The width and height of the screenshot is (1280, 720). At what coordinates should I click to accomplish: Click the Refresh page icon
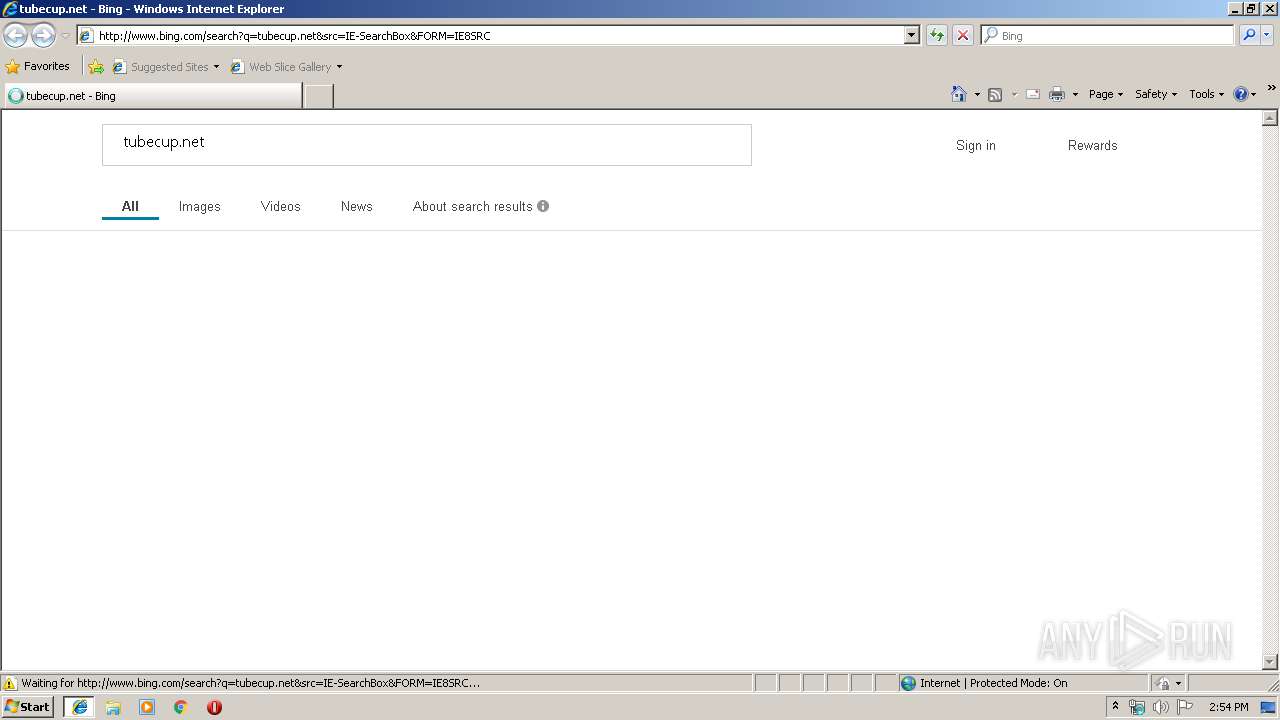[936, 35]
